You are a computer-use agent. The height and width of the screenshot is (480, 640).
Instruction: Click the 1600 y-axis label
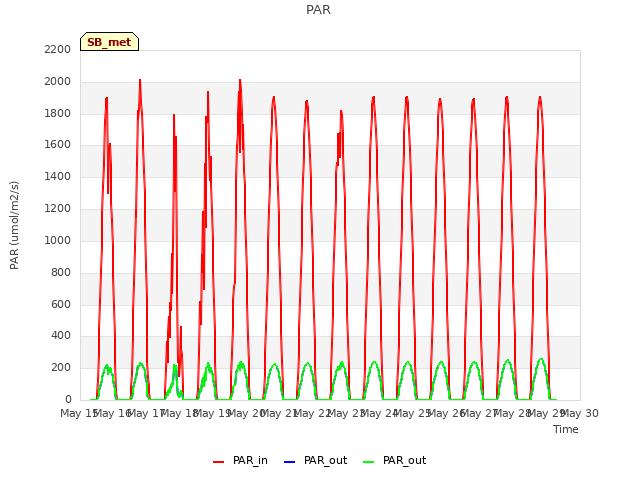58,145
